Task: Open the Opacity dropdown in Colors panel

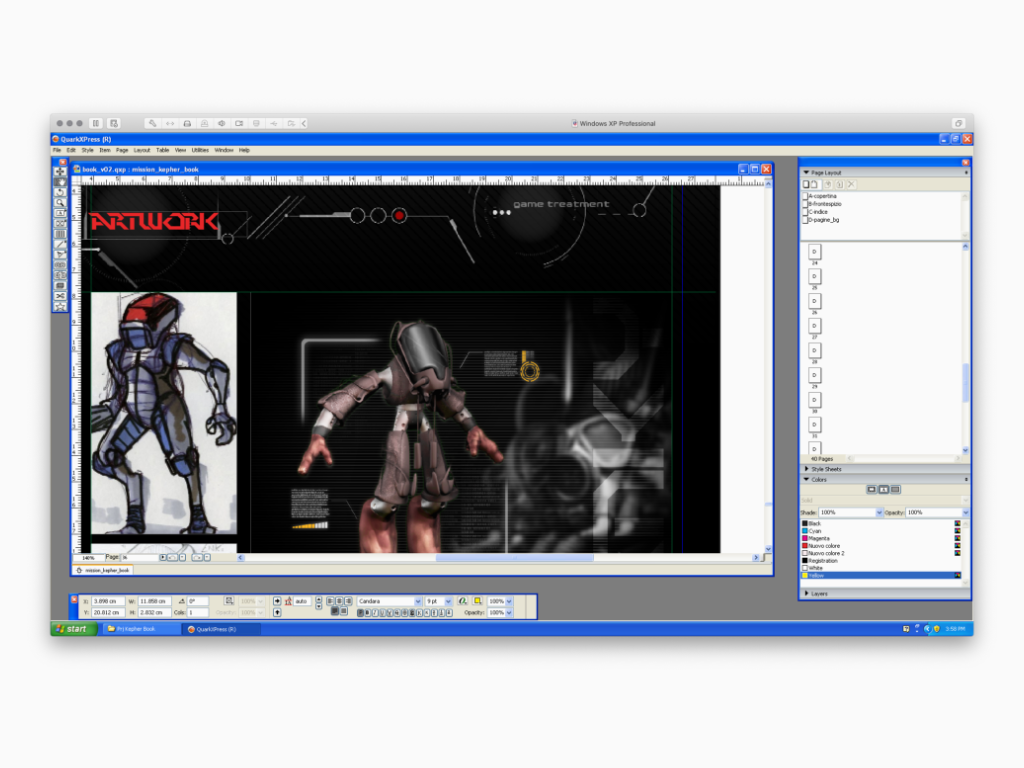Action: 965,513
